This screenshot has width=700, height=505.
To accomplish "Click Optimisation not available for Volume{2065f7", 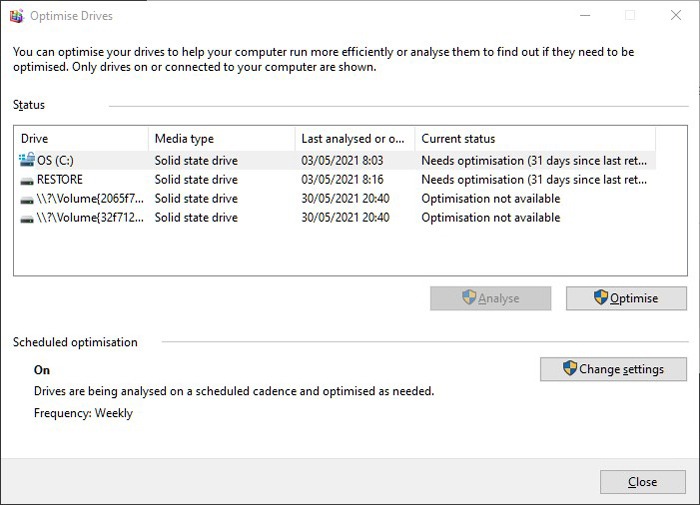I will click(491, 199).
